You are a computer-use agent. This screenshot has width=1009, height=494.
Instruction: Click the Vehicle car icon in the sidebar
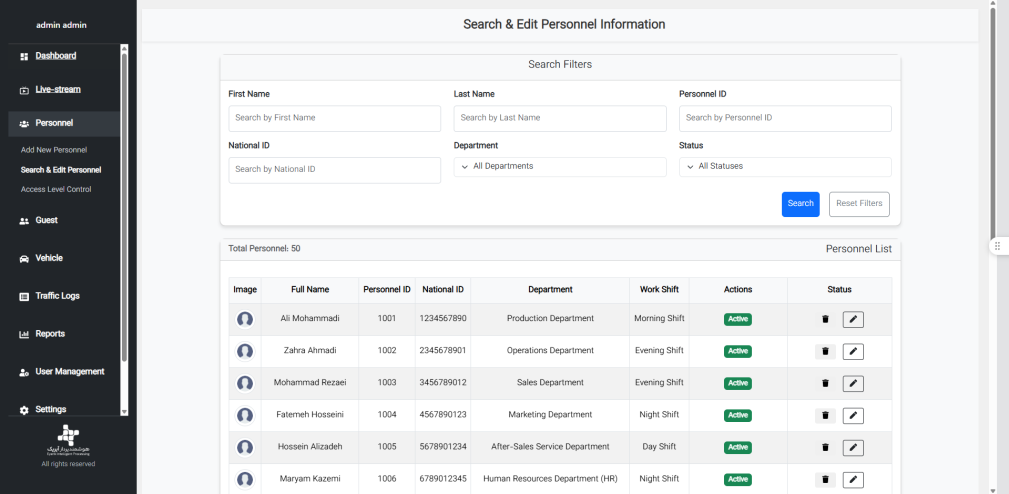24,258
